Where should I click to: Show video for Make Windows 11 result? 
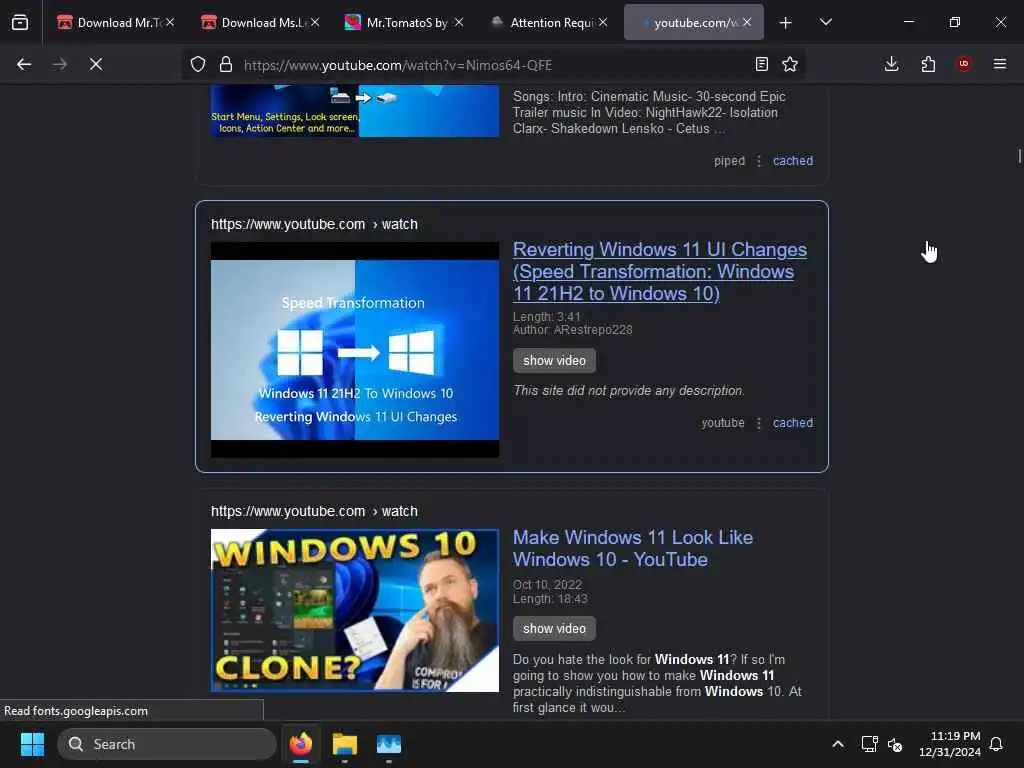pyautogui.click(x=554, y=628)
